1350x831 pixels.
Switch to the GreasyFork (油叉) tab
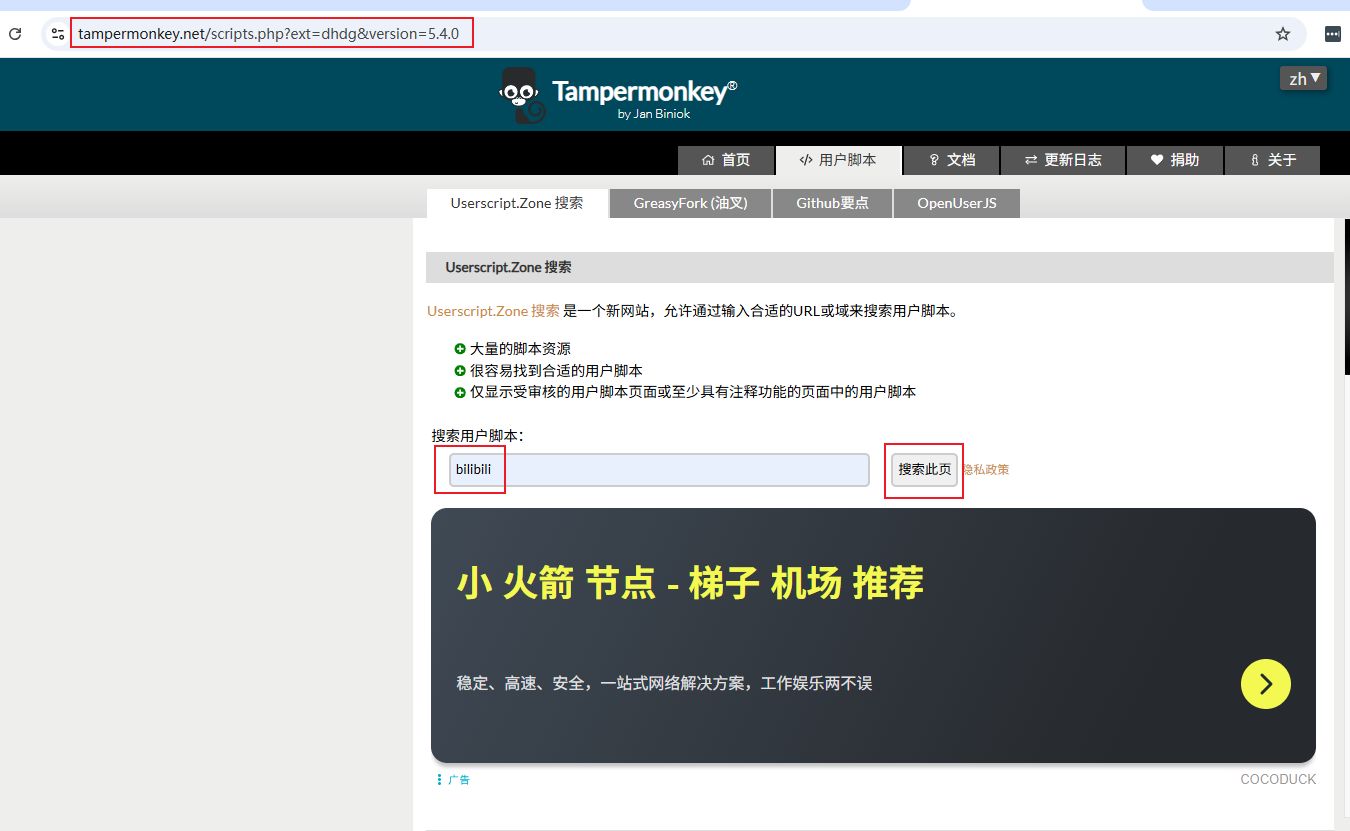(690, 203)
